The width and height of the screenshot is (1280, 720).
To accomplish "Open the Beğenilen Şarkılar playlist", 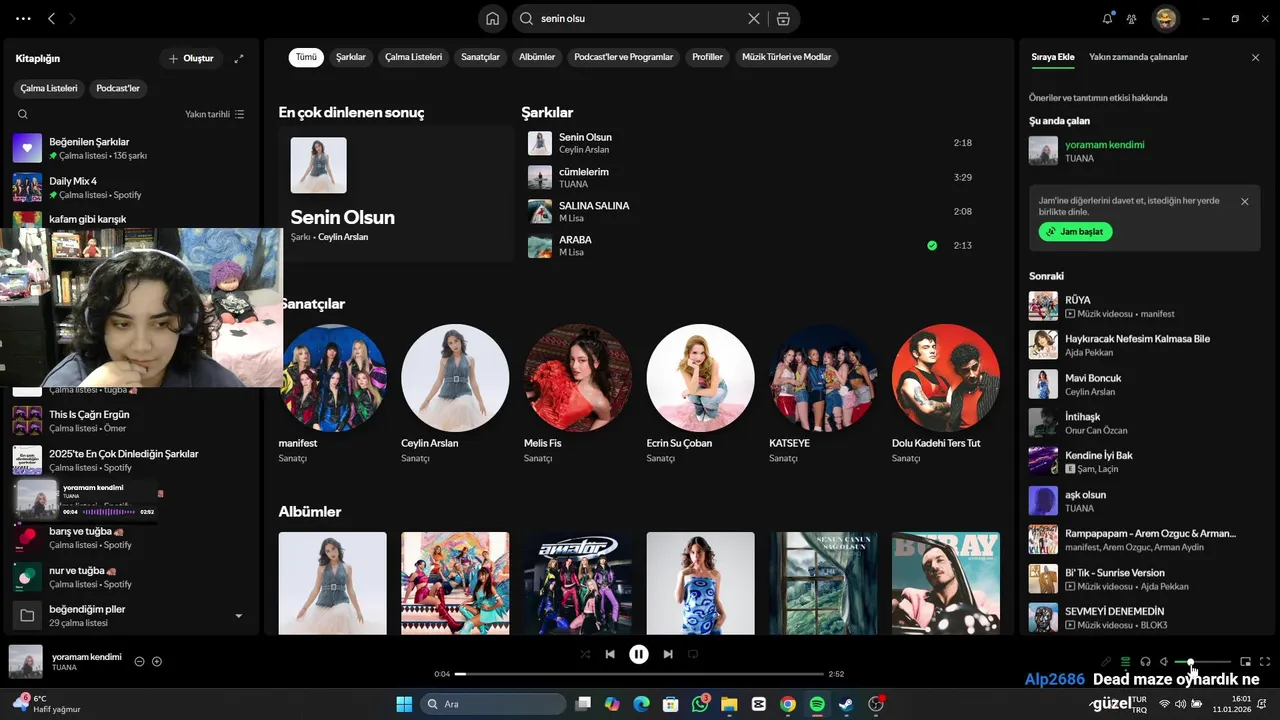I will (130, 148).
